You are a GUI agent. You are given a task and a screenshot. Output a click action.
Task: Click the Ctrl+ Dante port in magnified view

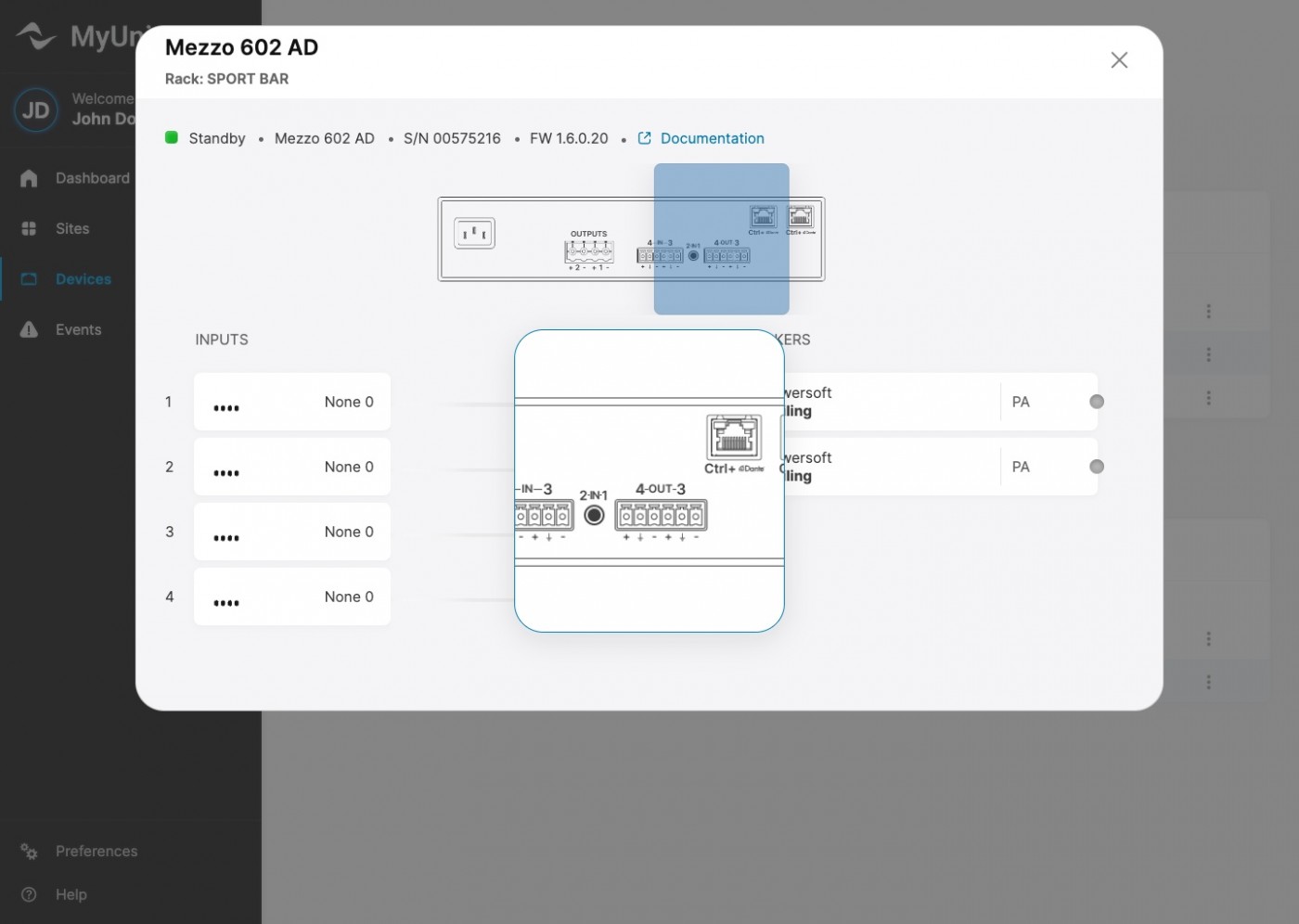[734, 438]
